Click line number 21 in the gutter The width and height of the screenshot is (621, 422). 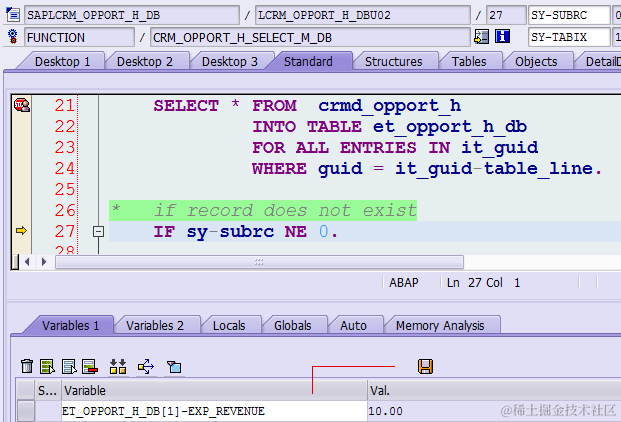65,106
